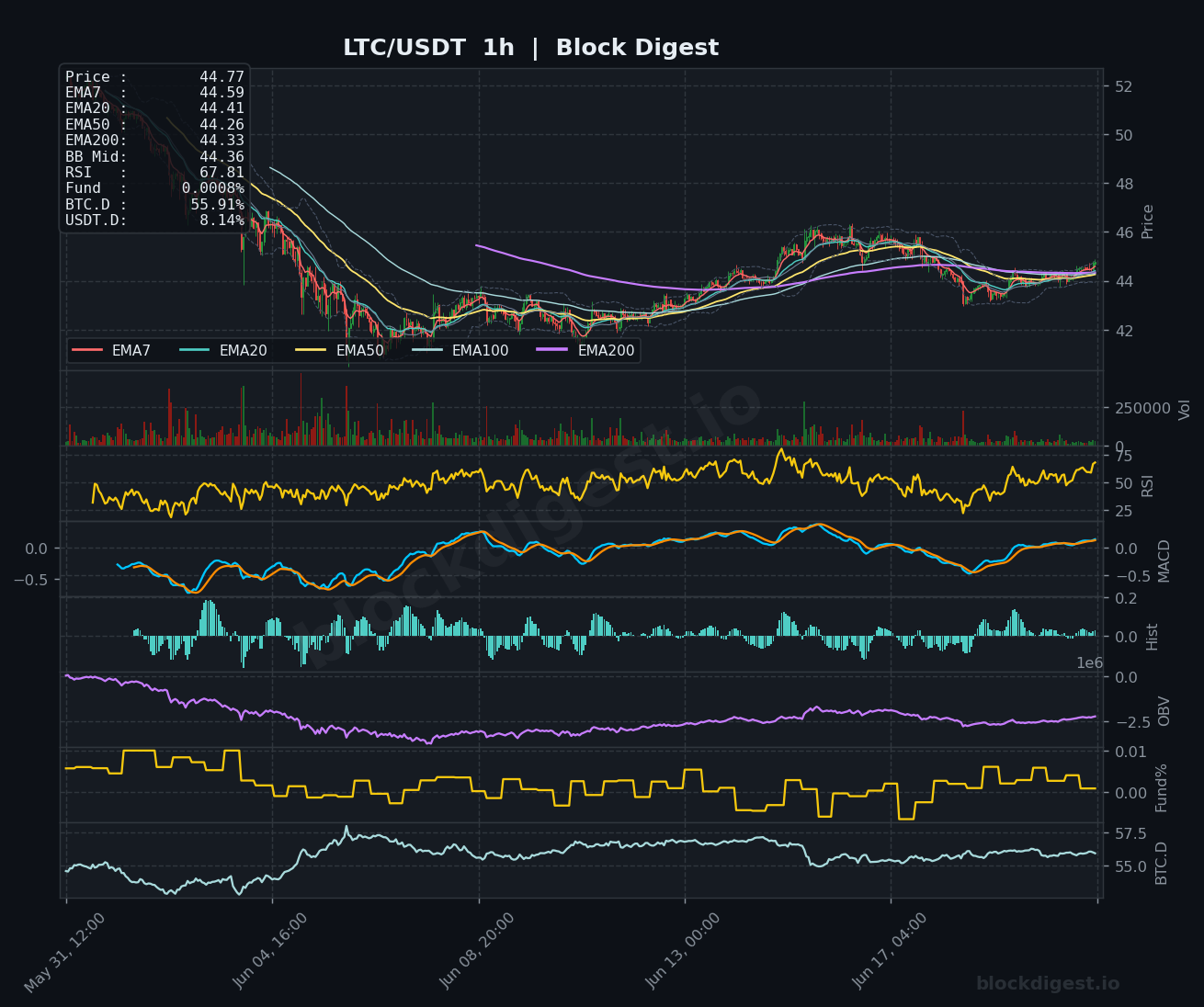
Task: Select the BB Mid 44.36 row
Action: (154, 157)
